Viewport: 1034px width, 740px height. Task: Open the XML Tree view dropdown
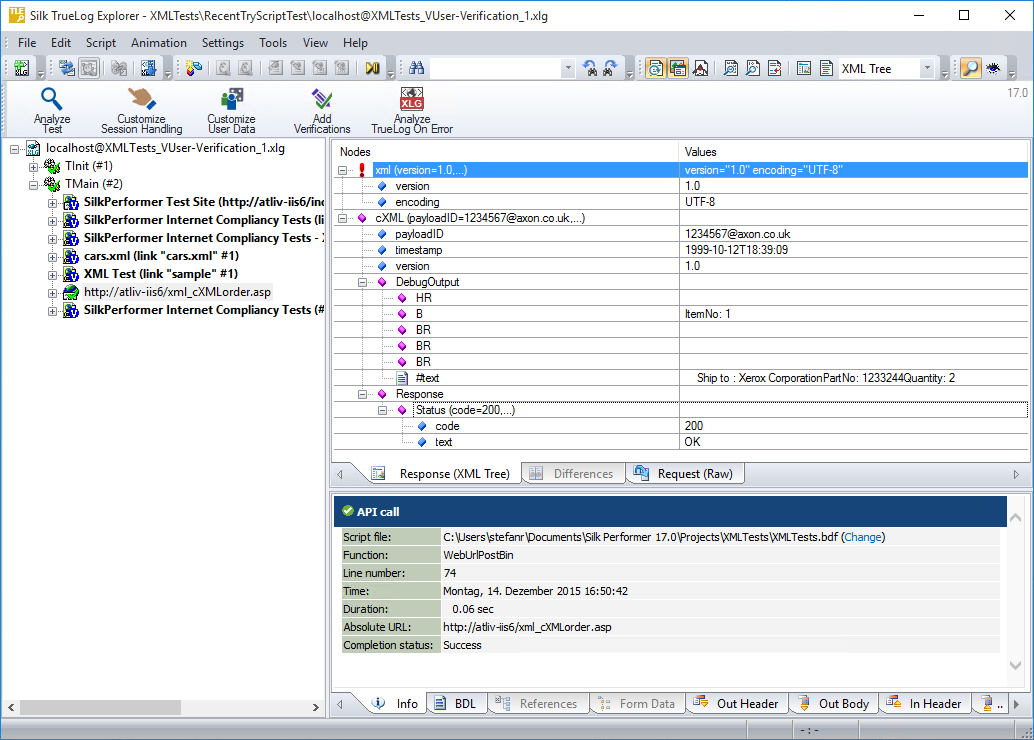coord(927,68)
